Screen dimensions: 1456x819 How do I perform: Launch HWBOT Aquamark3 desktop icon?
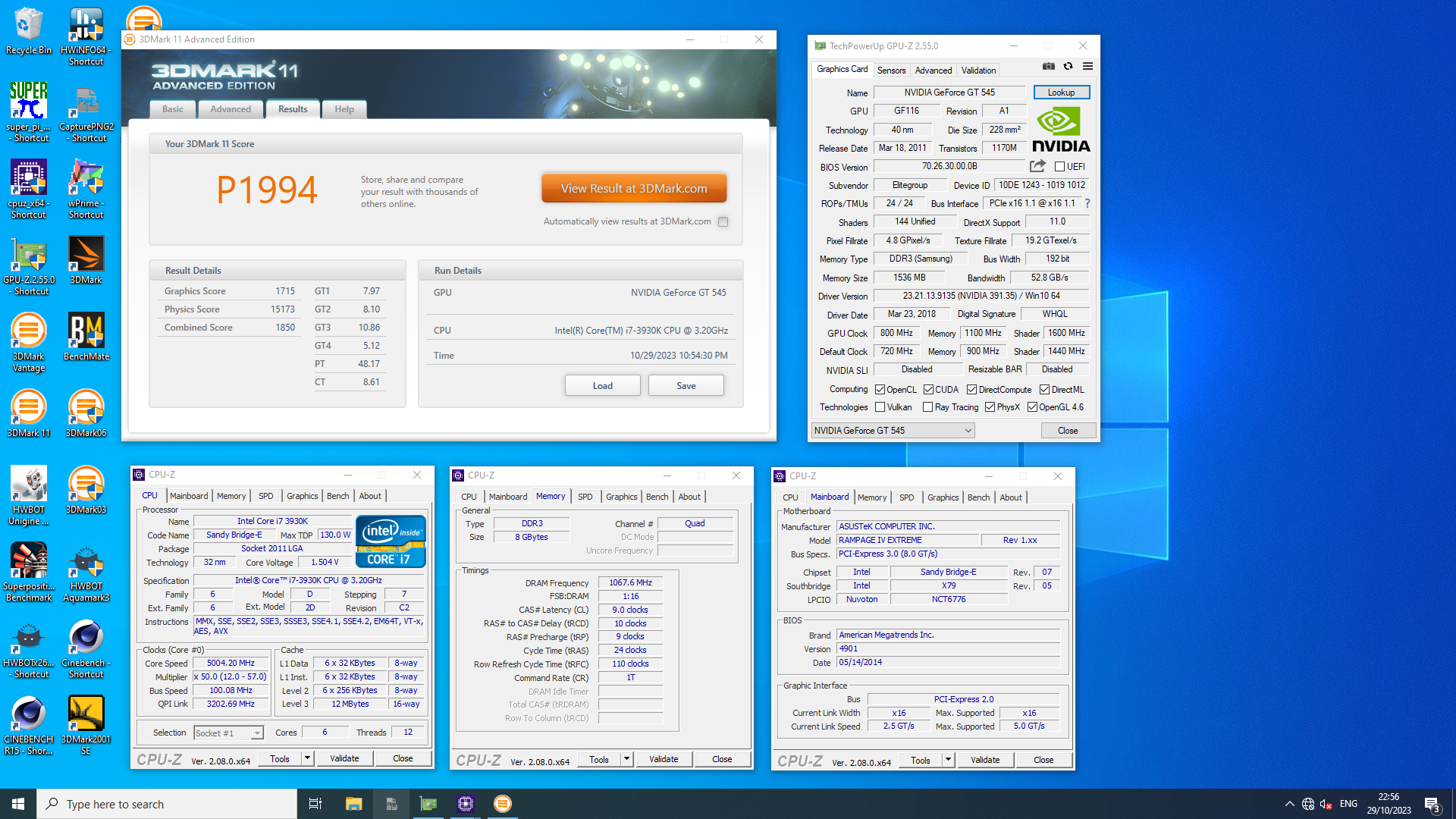point(86,571)
